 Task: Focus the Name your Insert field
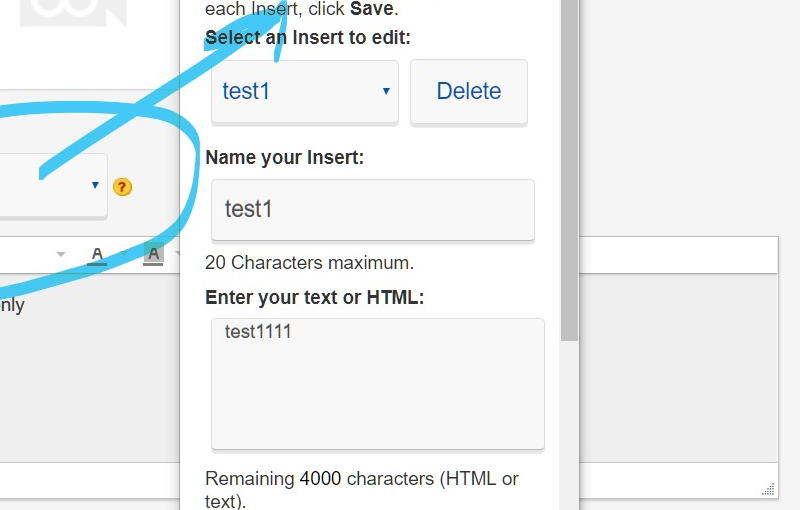tap(373, 210)
